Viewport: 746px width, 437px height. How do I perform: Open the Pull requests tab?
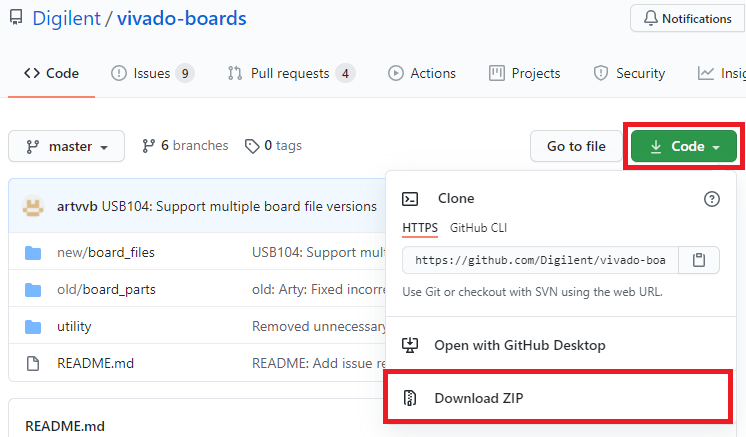click(x=290, y=73)
